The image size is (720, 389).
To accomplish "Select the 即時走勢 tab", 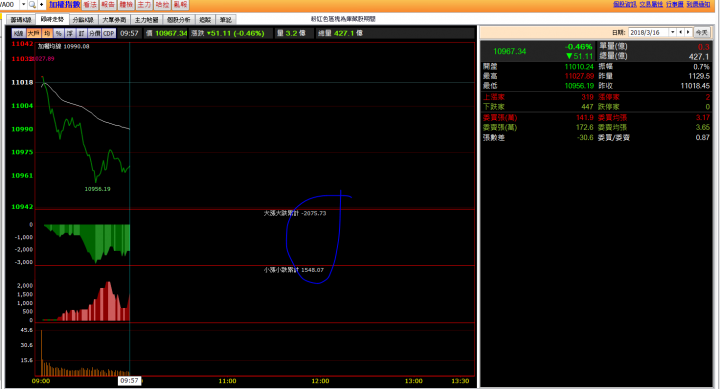I will pos(52,19).
